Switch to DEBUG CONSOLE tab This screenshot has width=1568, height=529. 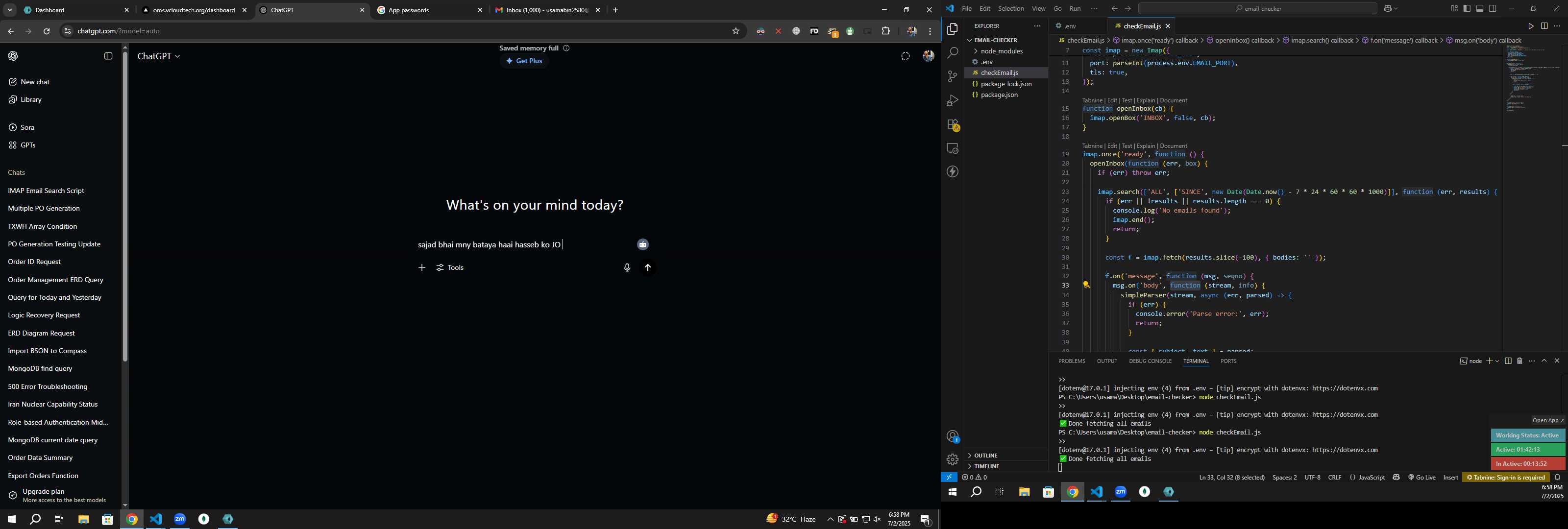[1150, 361]
